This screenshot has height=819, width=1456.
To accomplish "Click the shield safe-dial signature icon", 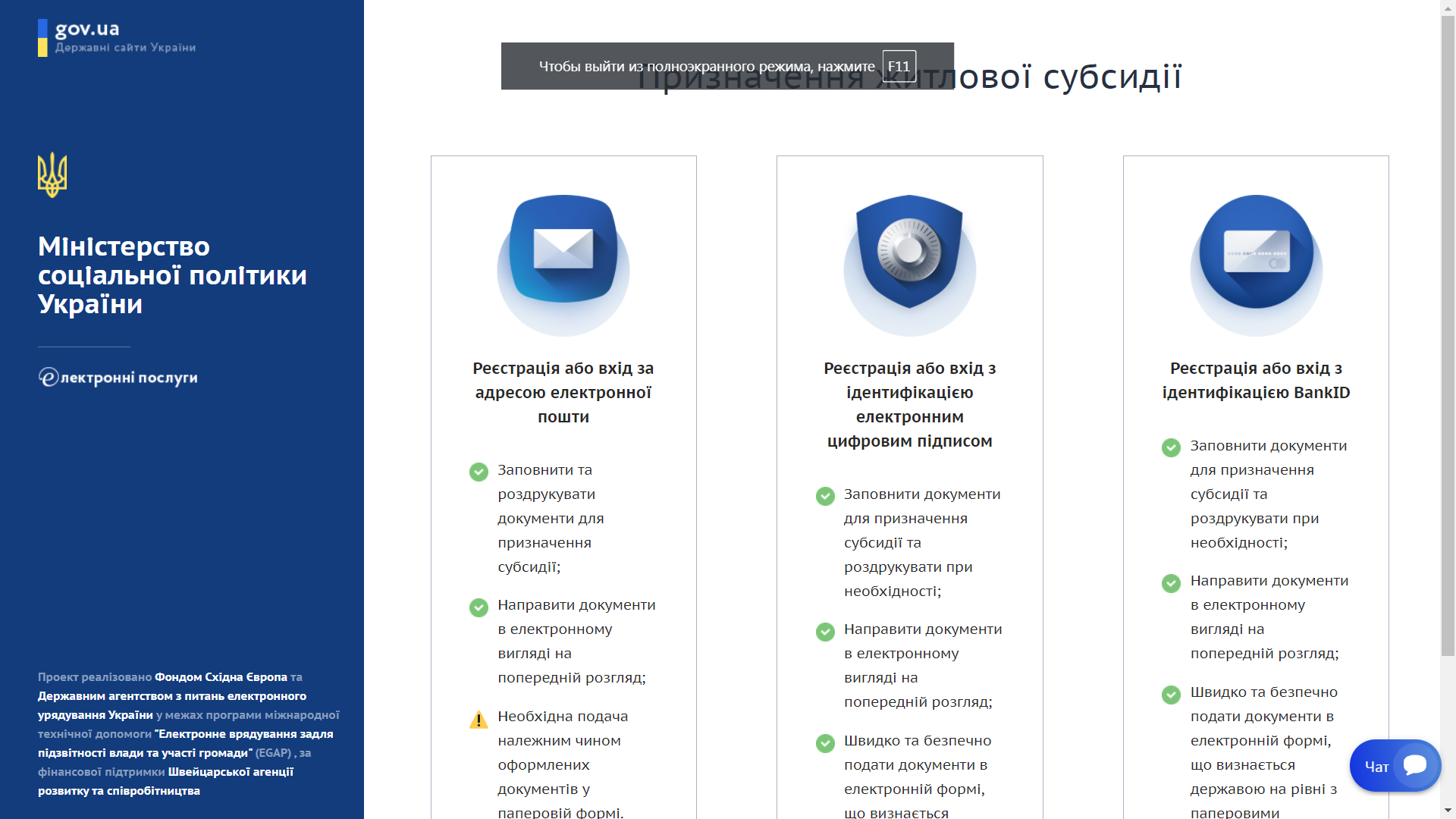I will 909,250.
